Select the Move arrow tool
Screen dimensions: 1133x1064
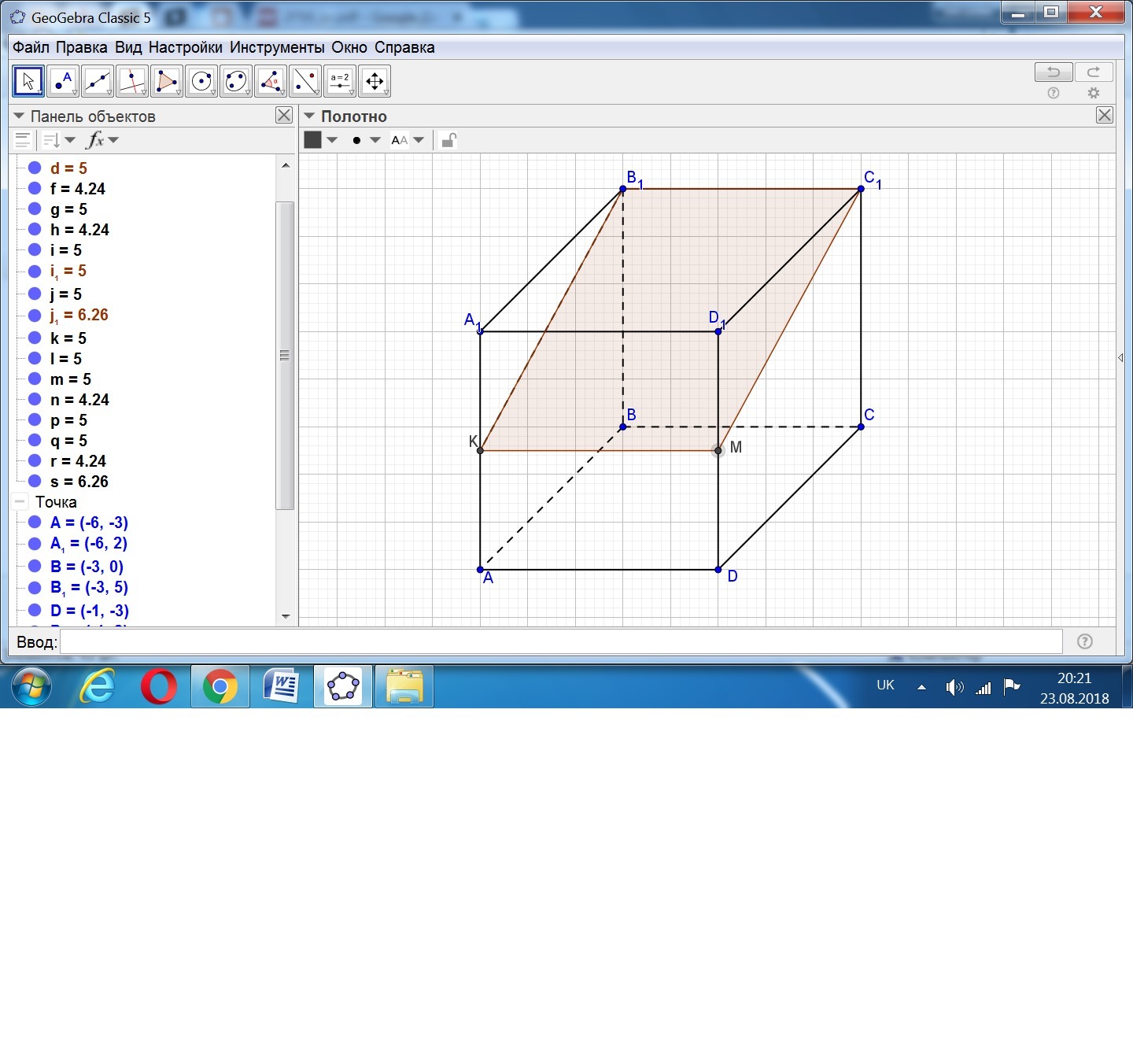[x=28, y=81]
